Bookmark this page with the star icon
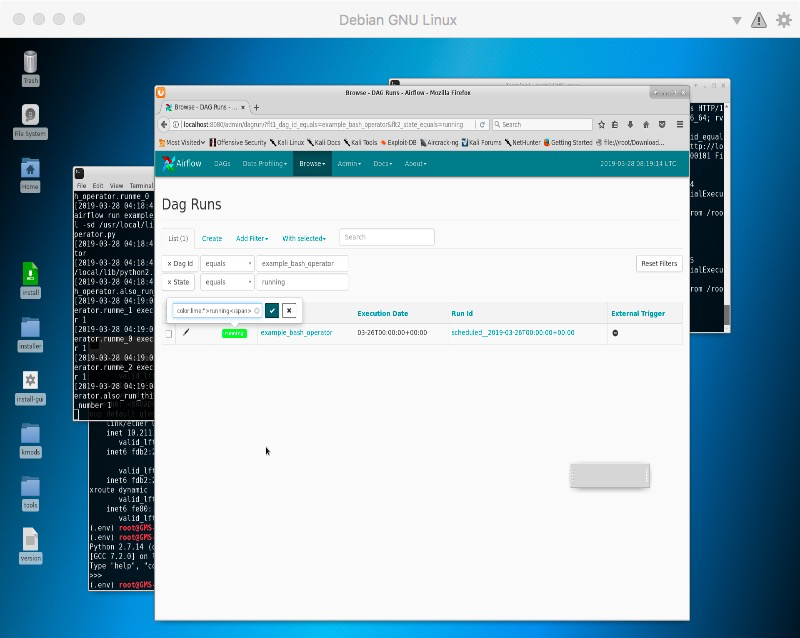The image size is (800, 638). click(602, 125)
